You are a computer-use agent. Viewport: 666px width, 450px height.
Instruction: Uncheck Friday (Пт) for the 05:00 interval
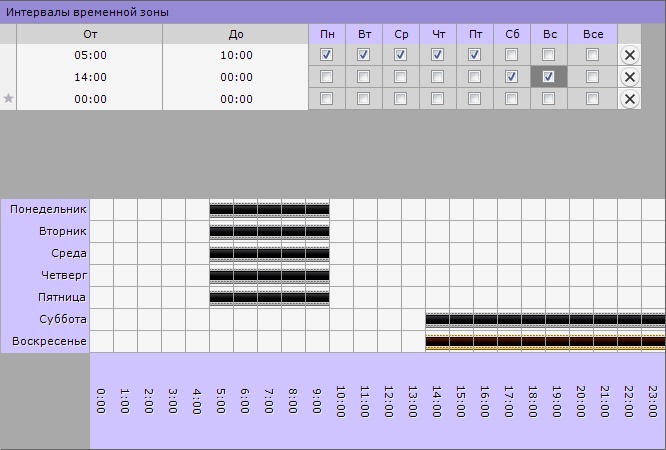(474, 55)
